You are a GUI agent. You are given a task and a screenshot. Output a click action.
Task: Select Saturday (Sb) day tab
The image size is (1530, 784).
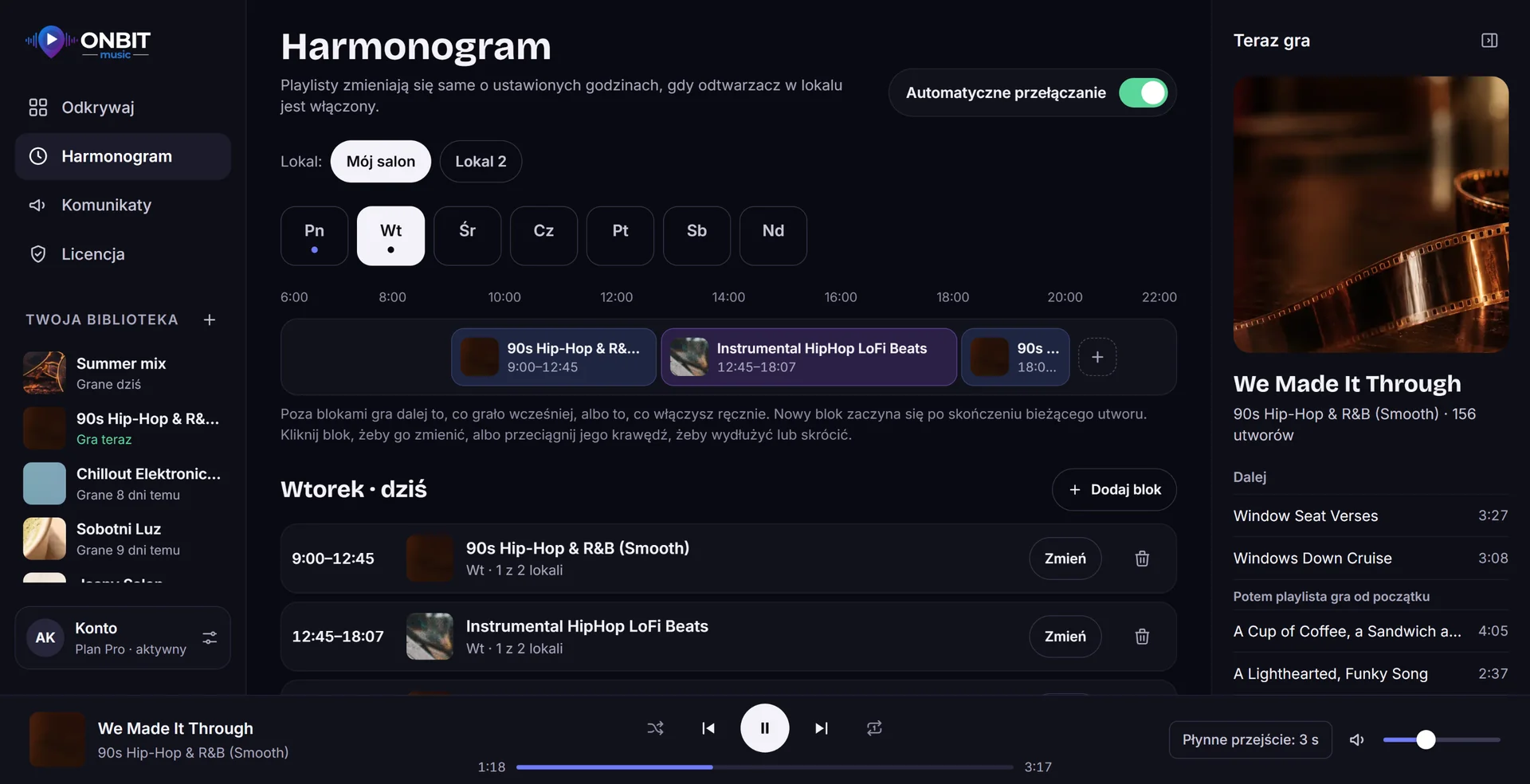(x=696, y=236)
